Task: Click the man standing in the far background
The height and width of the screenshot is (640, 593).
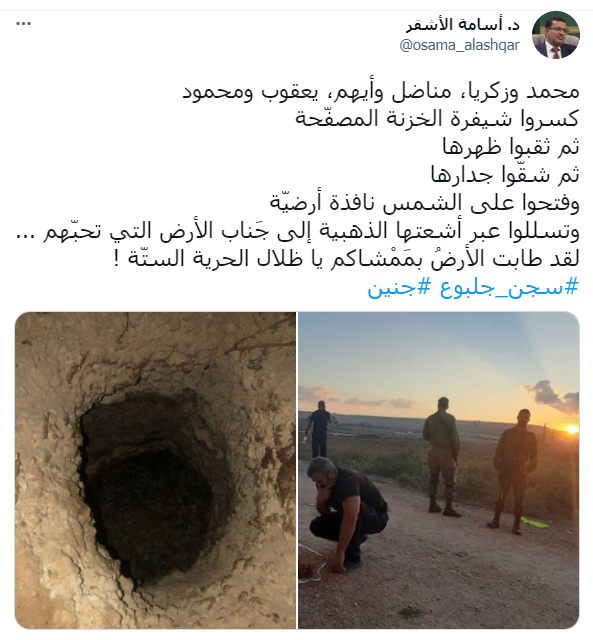Action: click(x=320, y=429)
